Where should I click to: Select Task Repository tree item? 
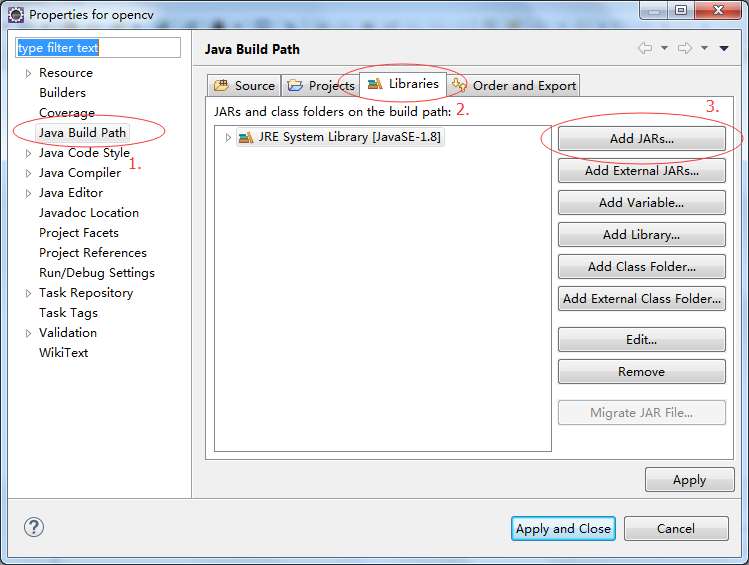tap(86, 293)
